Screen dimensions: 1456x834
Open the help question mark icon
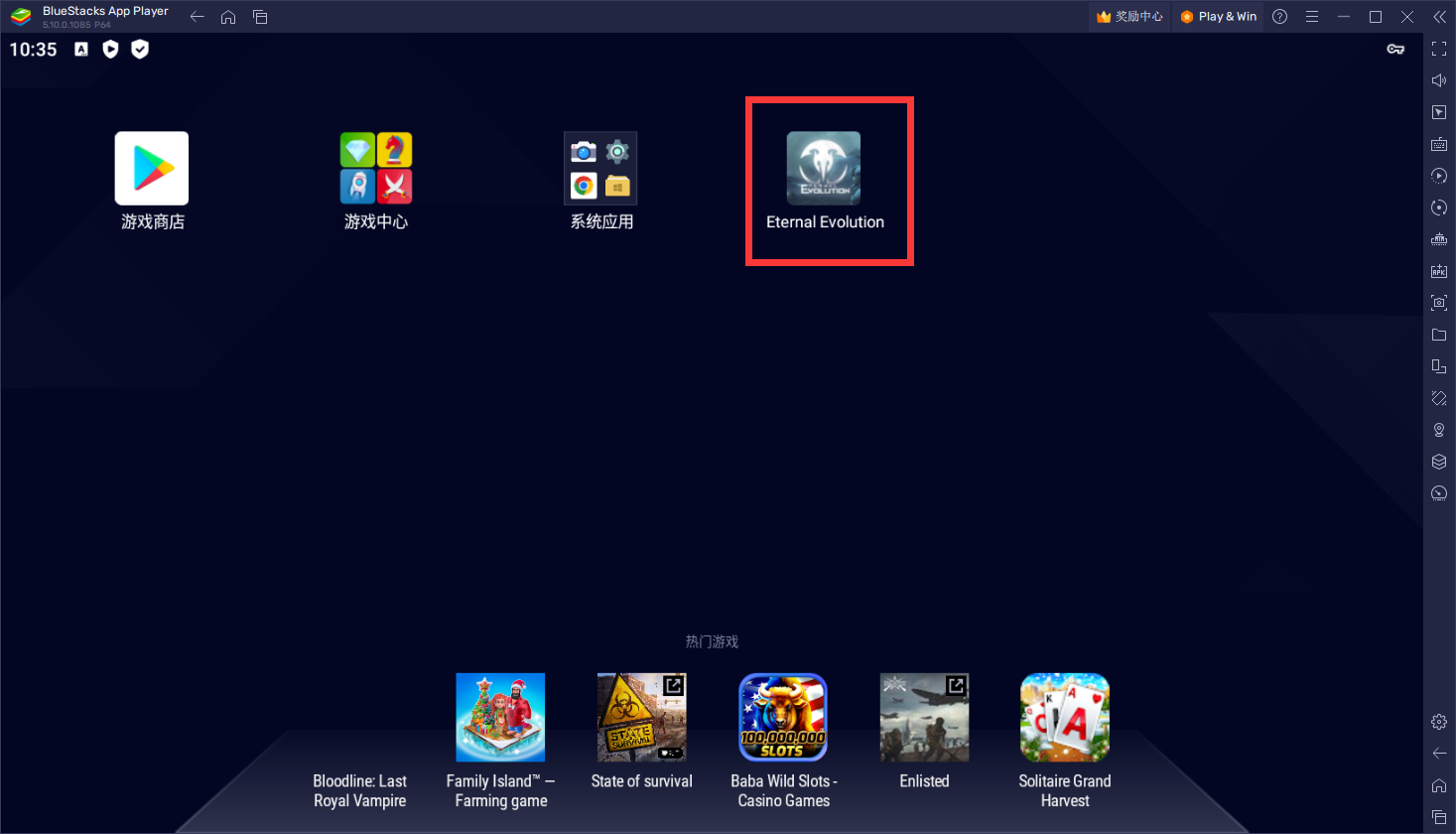coord(1280,17)
